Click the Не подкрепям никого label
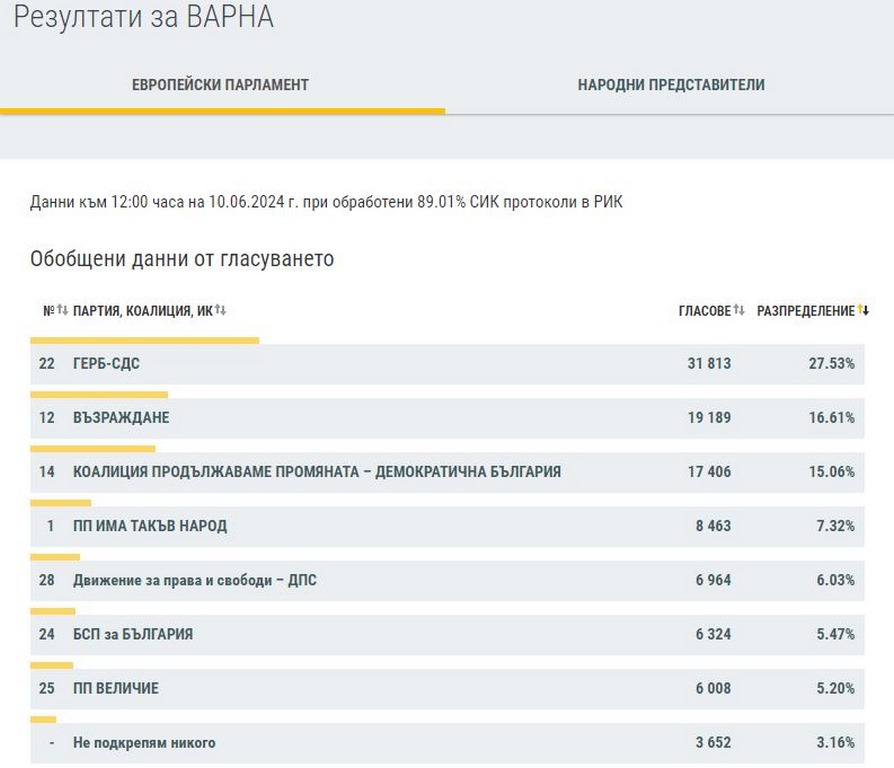 (144, 743)
